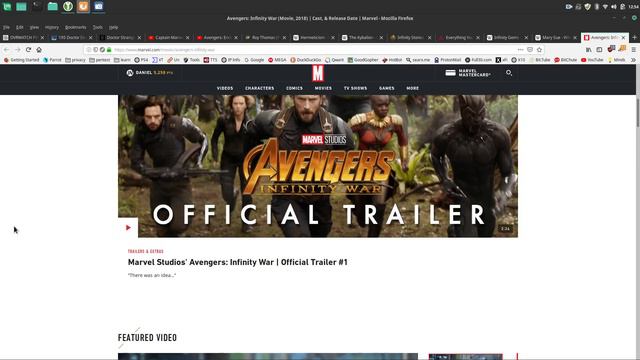Open the Getting Started bookmark
Screen dimensions: 640x360
[x=21, y=60]
